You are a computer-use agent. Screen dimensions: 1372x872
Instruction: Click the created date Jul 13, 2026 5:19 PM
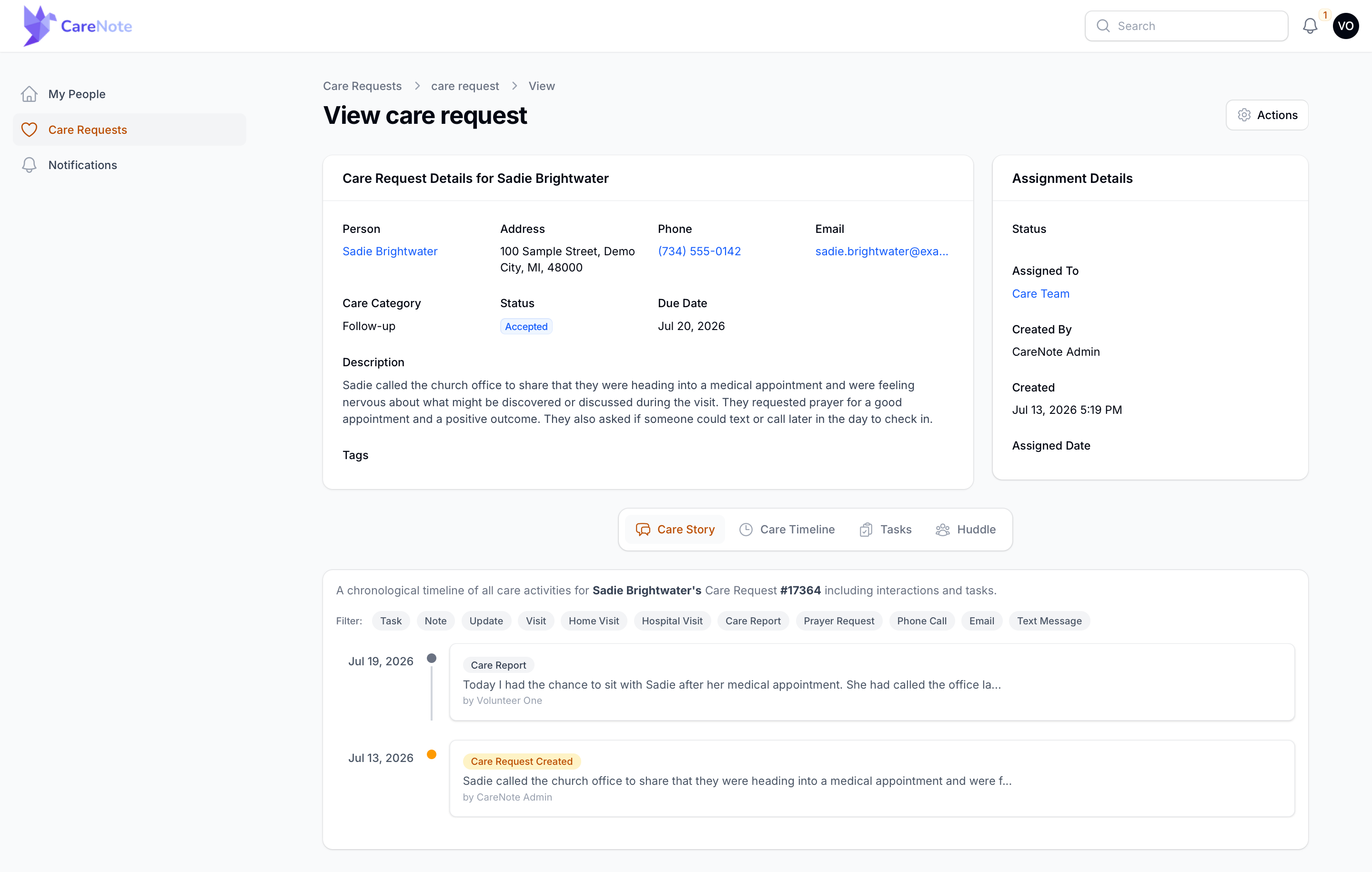(x=1067, y=410)
